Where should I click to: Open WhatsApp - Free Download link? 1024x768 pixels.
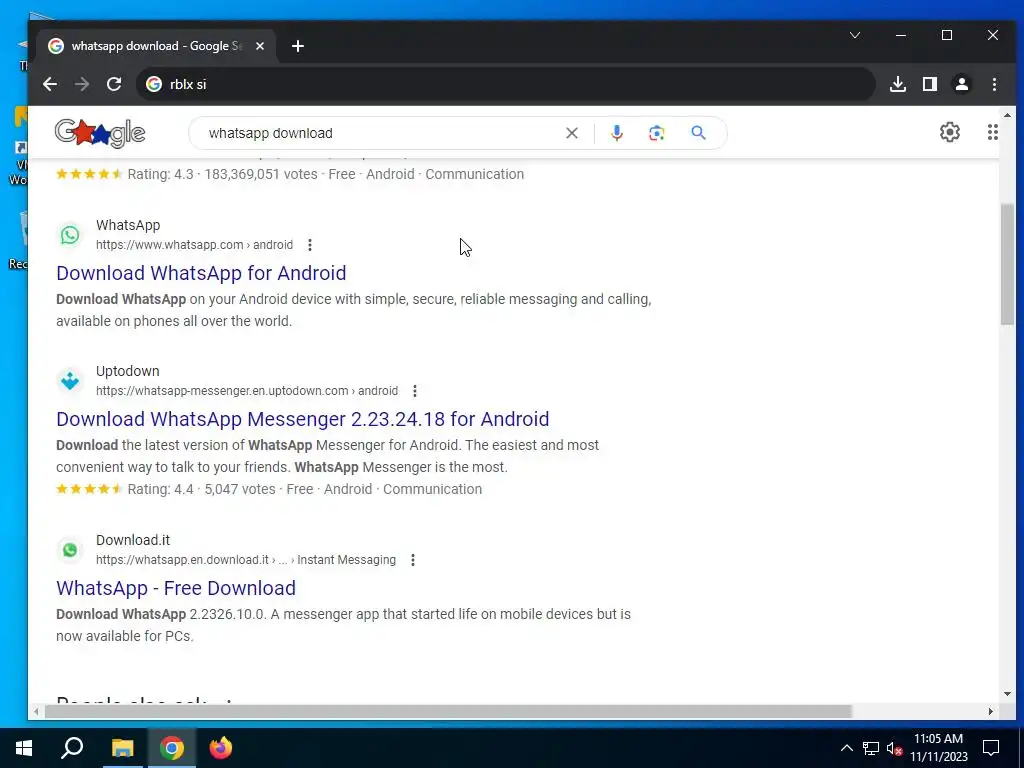176,588
